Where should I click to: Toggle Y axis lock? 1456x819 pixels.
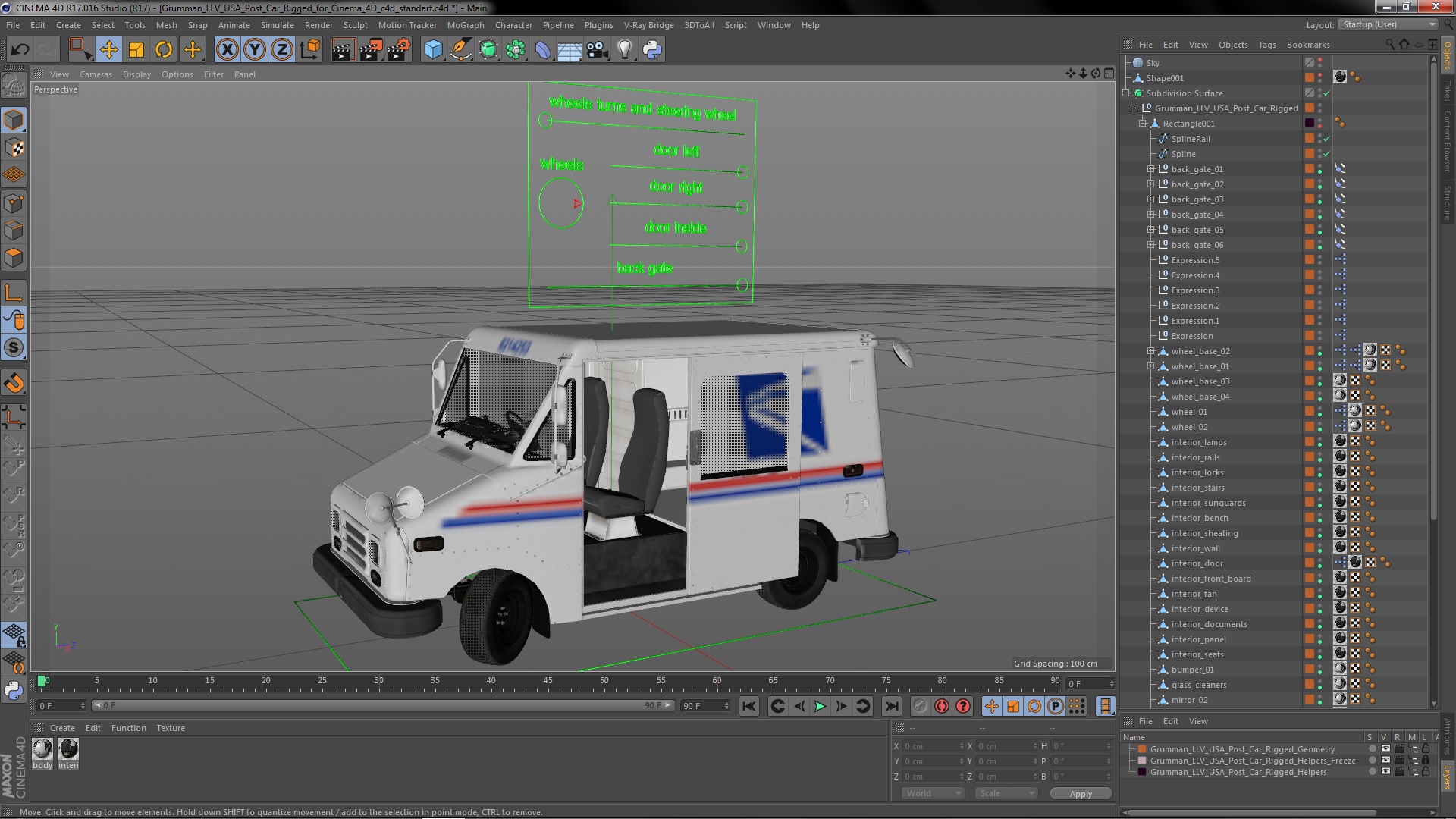coord(255,50)
